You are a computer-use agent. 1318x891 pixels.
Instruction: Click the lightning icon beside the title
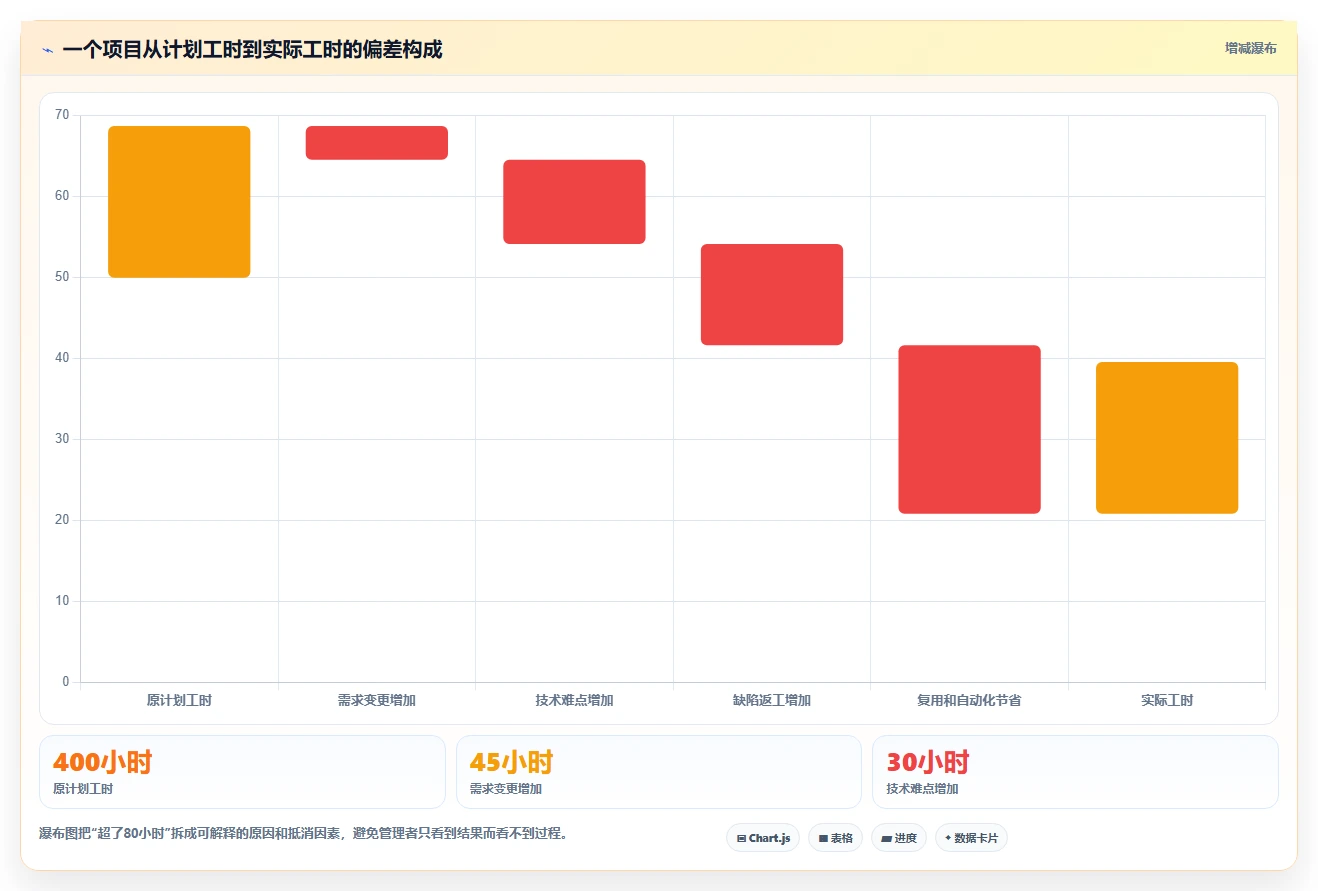[x=48, y=50]
